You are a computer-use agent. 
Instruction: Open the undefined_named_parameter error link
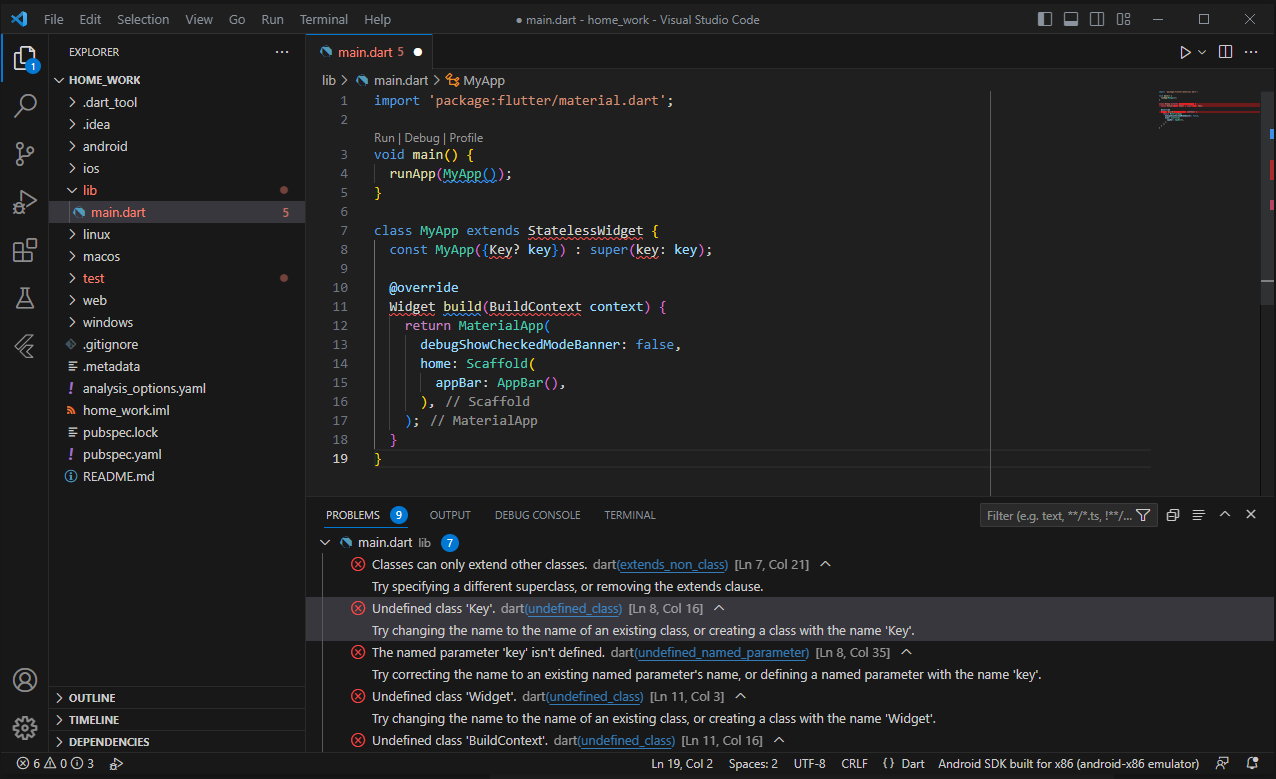pyautogui.click(x=722, y=653)
